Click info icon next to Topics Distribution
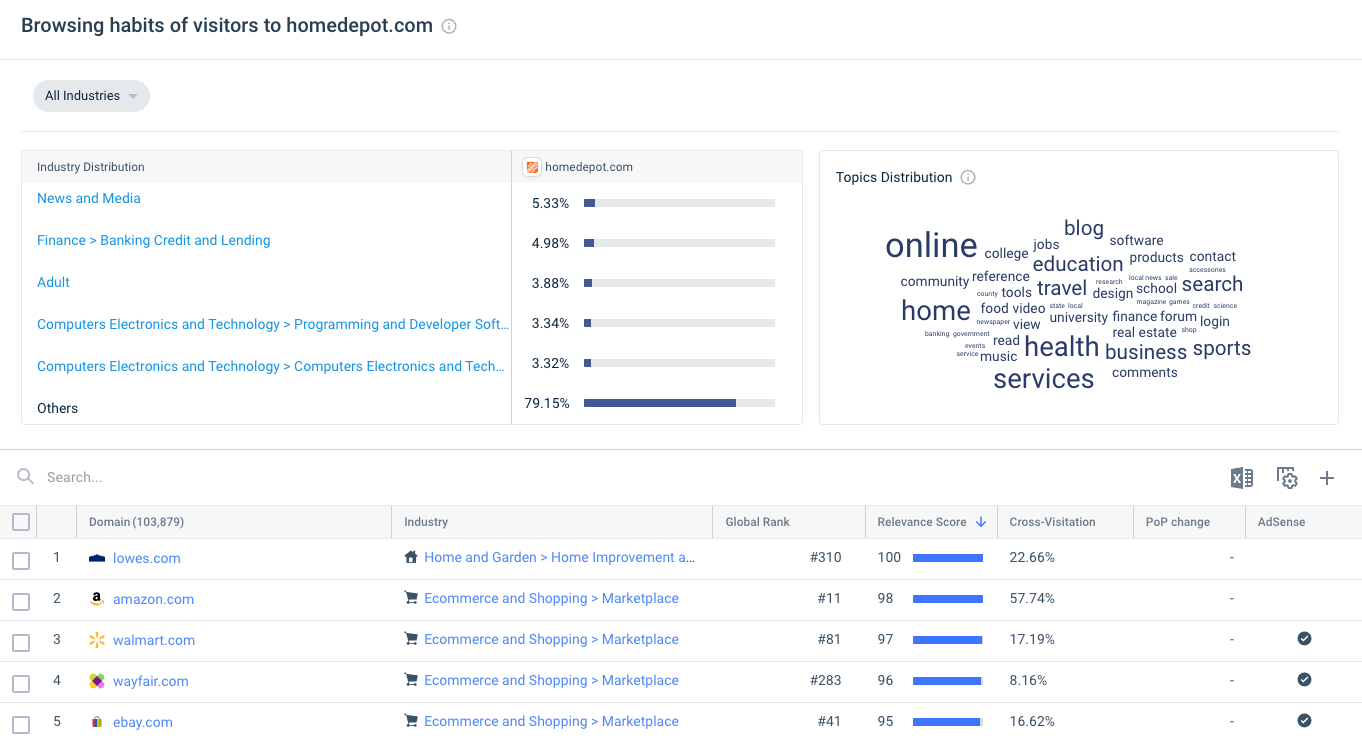This screenshot has width=1362, height=741. (968, 177)
